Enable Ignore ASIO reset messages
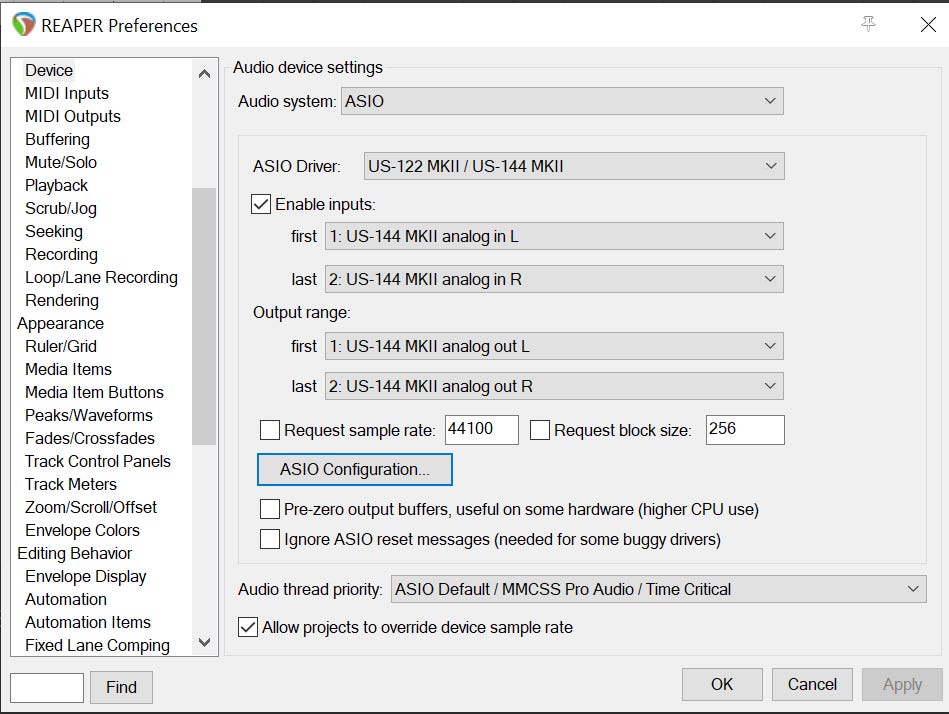The width and height of the screenshot is (949, 714). pyautogui.click(x=270, y=539)
